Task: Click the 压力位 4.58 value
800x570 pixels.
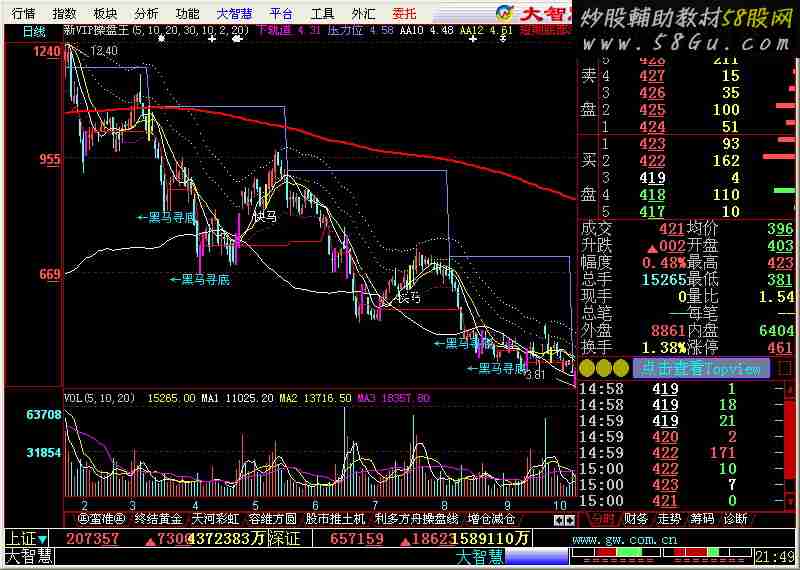Action: tap(361, 30)
